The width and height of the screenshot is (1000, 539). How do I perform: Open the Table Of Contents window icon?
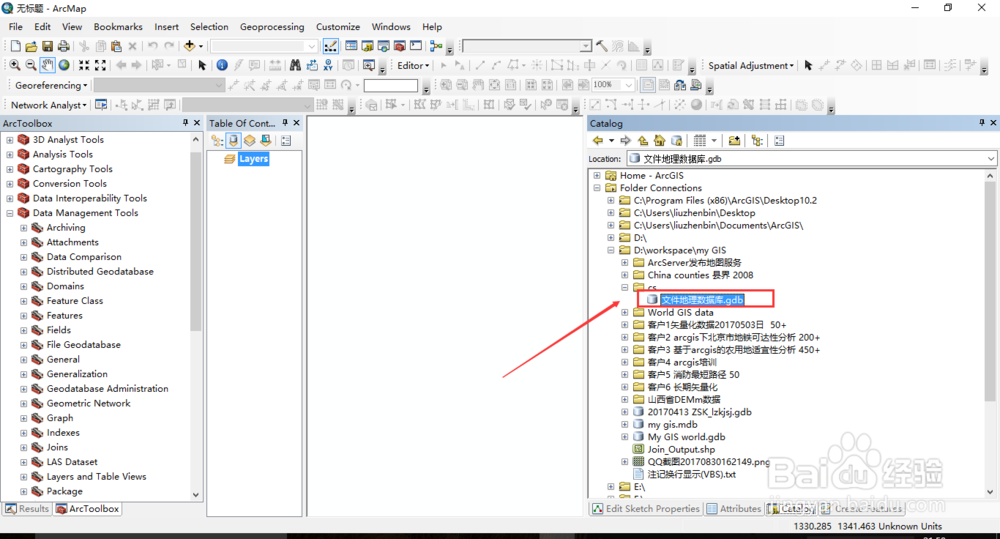pyautogui.click(x=351, y=46)
